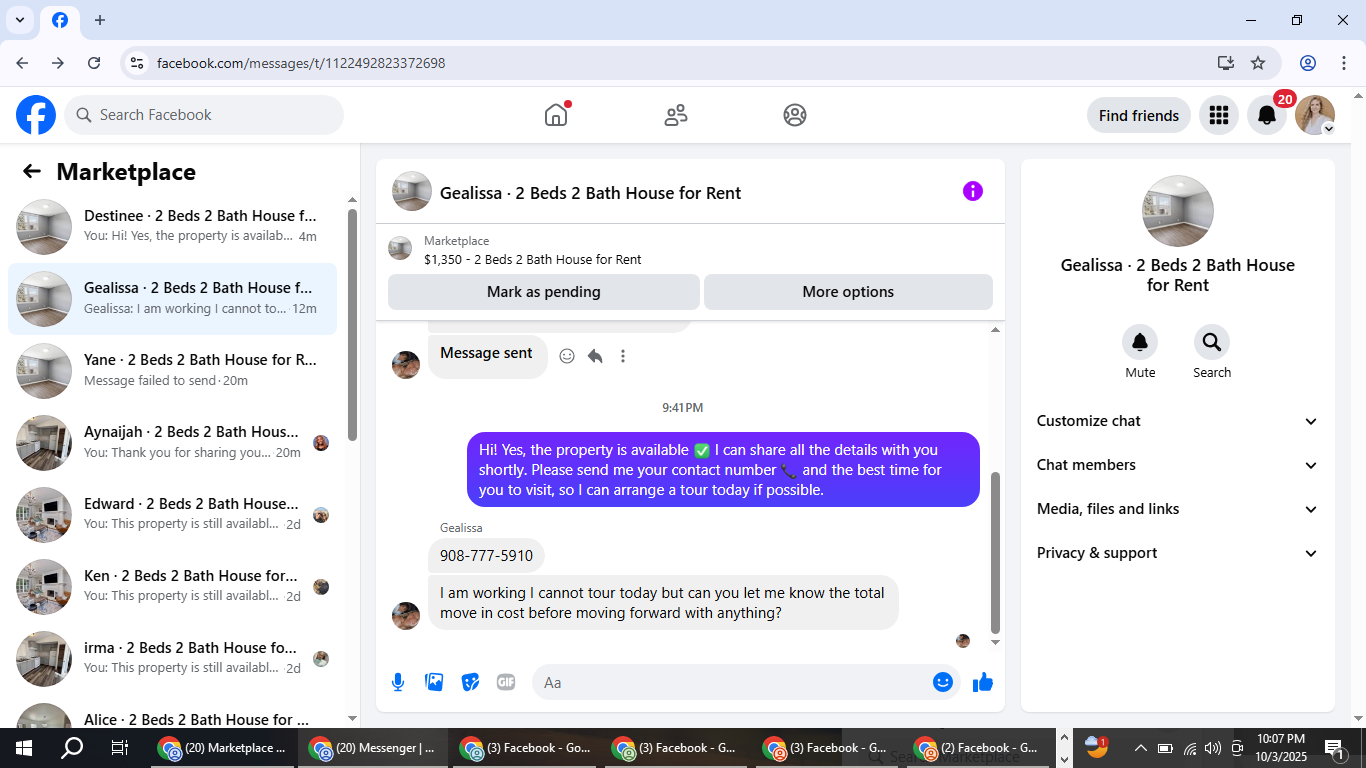
Task: Open irma conversation
Action: (172, 658)
